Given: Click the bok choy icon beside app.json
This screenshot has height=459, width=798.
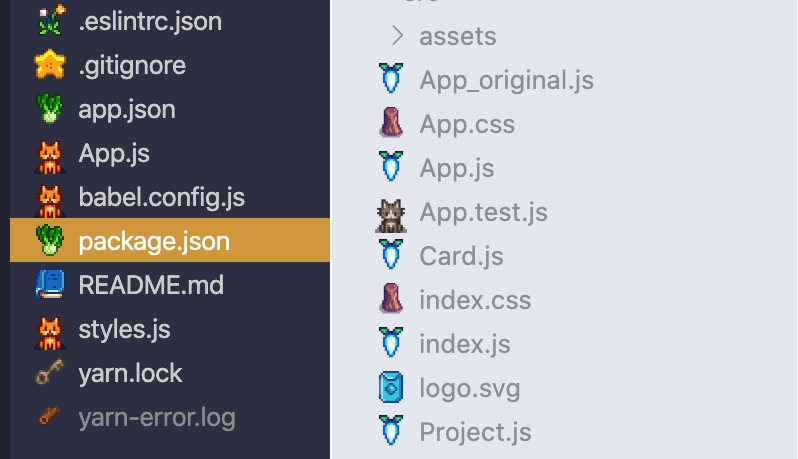Looking at the screenshot, I should click(48, 110).
